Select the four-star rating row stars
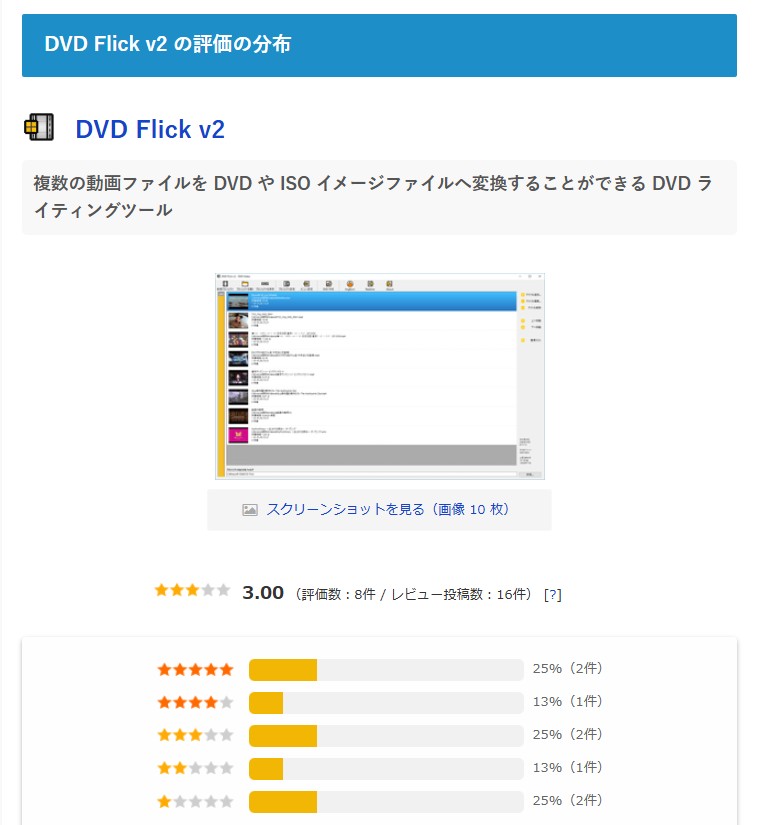 point(195,702)
